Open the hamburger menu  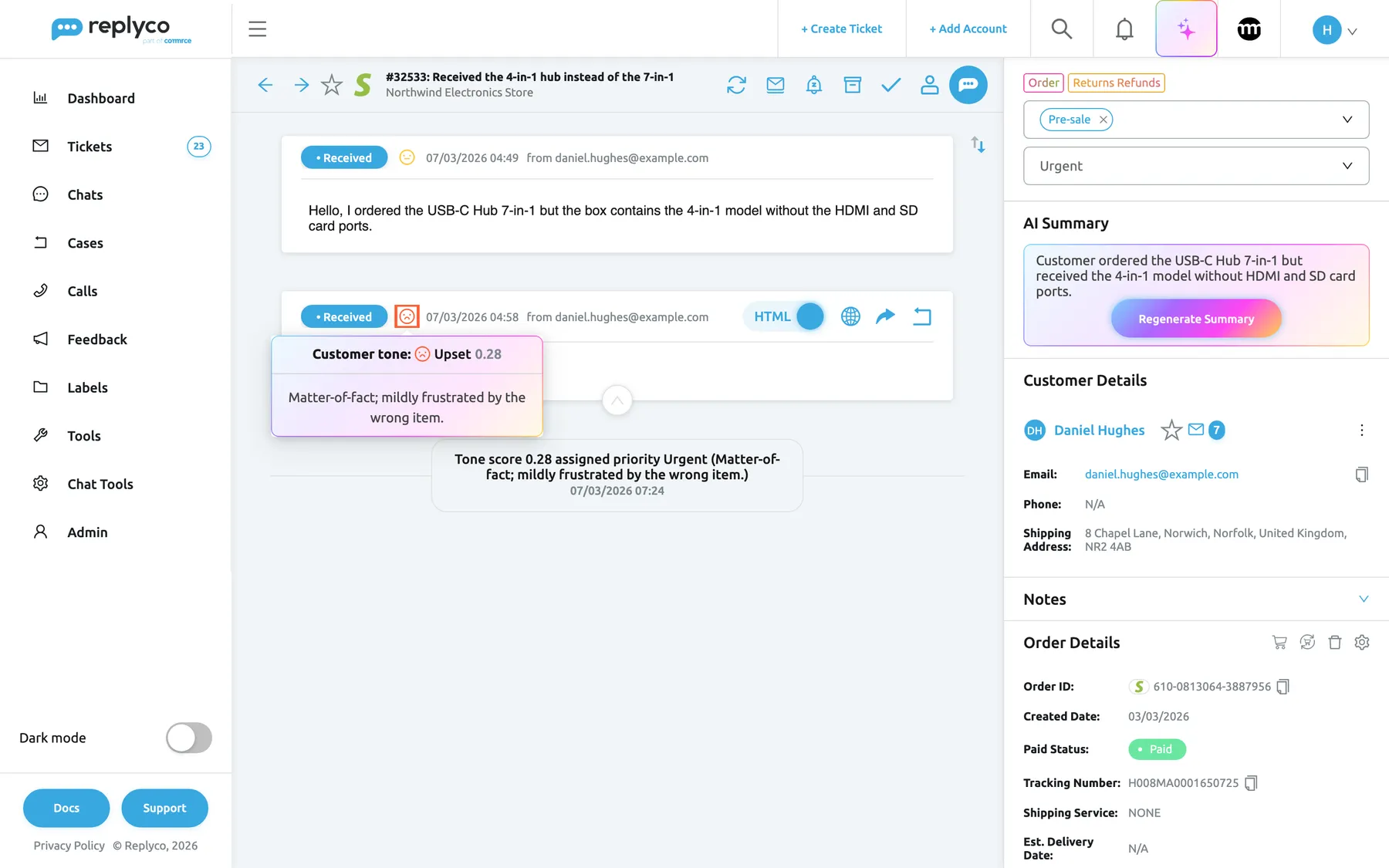(x=257, y=29)
